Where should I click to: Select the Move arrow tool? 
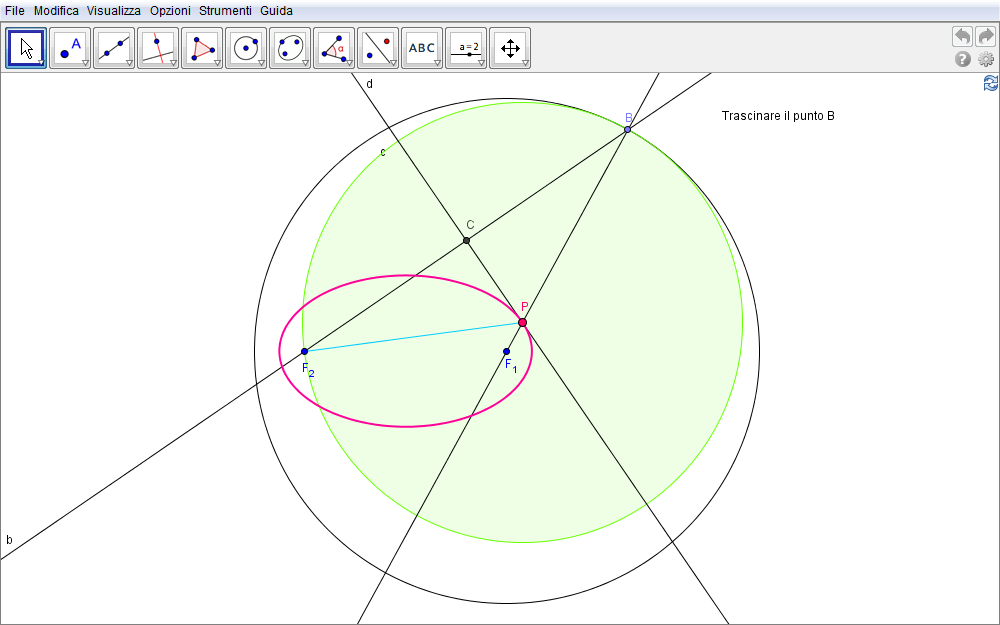[x=26, y=47]
